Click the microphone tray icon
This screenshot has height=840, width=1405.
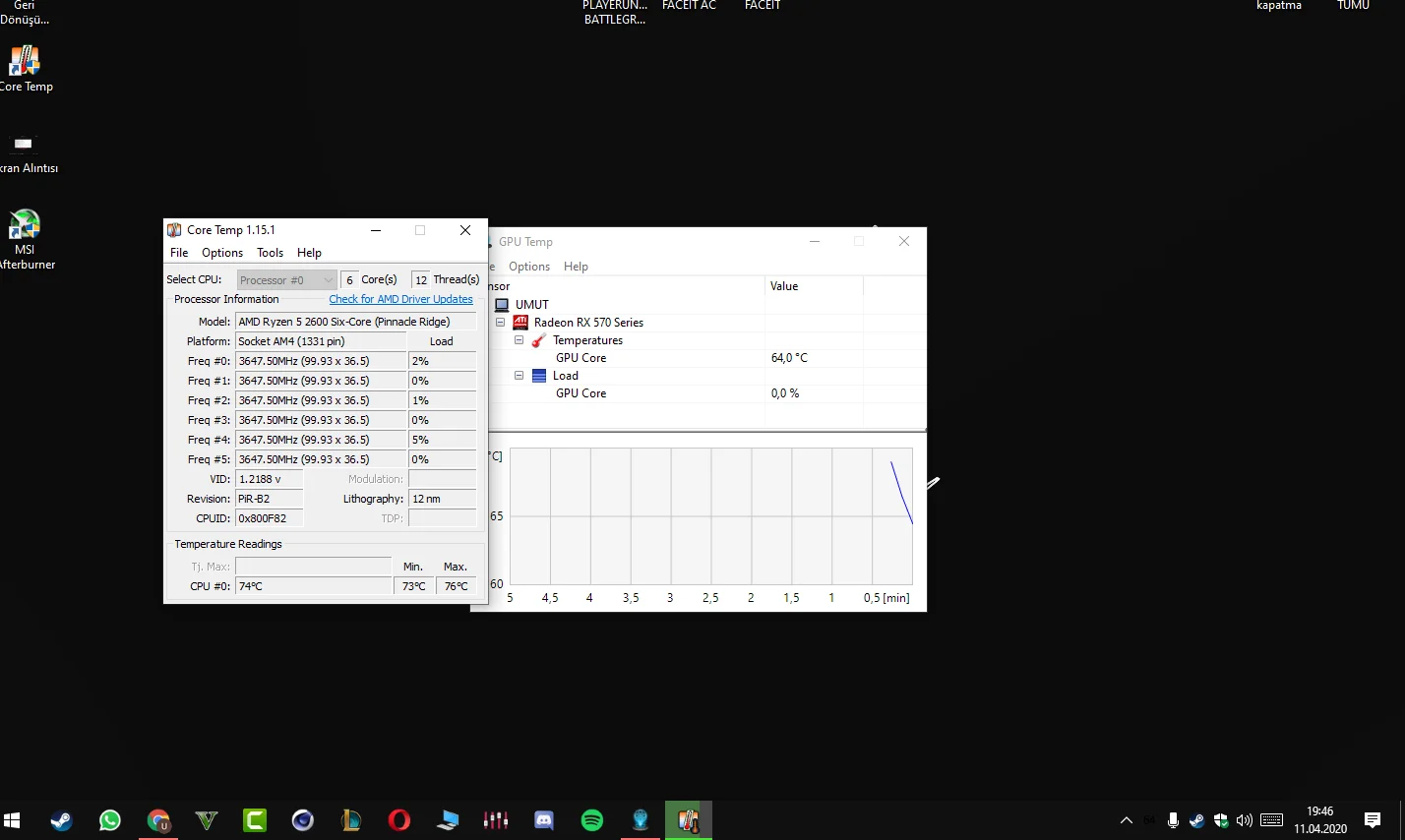click(1173, 820)
